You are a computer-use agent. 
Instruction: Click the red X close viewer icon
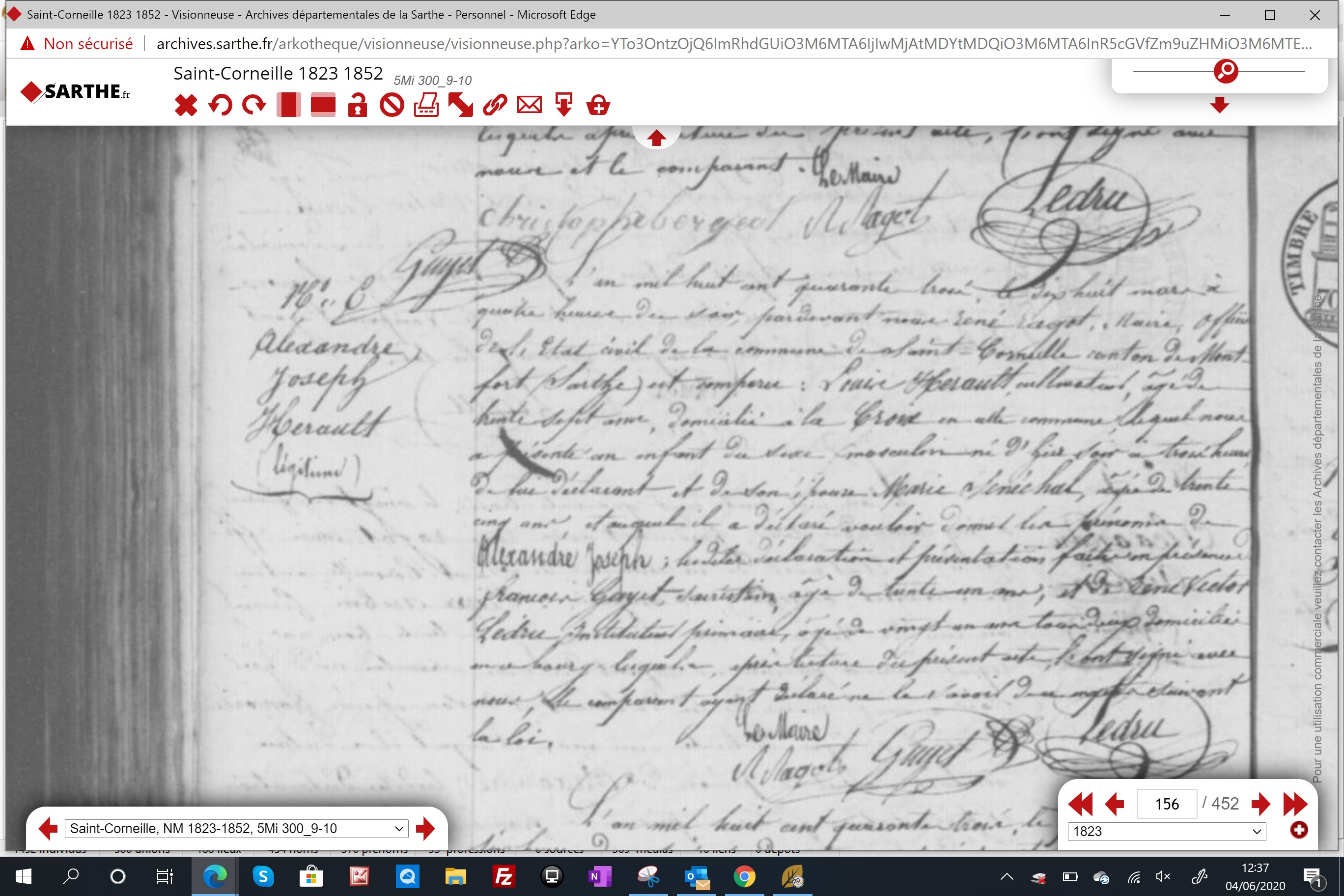(186, 105)
